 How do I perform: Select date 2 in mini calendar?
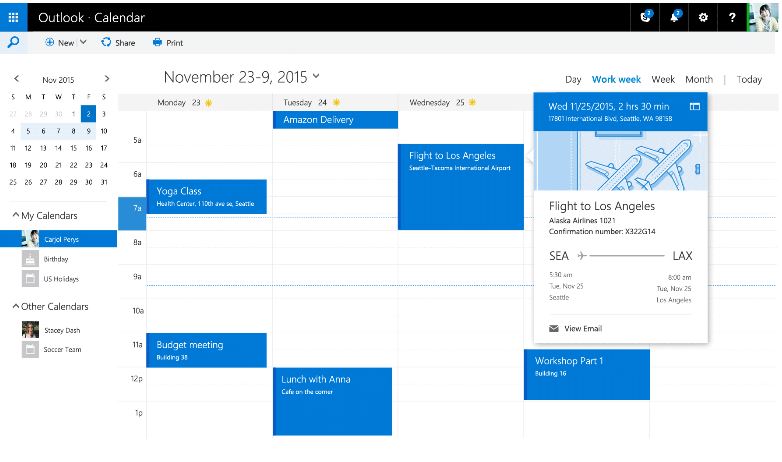[x=88, y=114]
